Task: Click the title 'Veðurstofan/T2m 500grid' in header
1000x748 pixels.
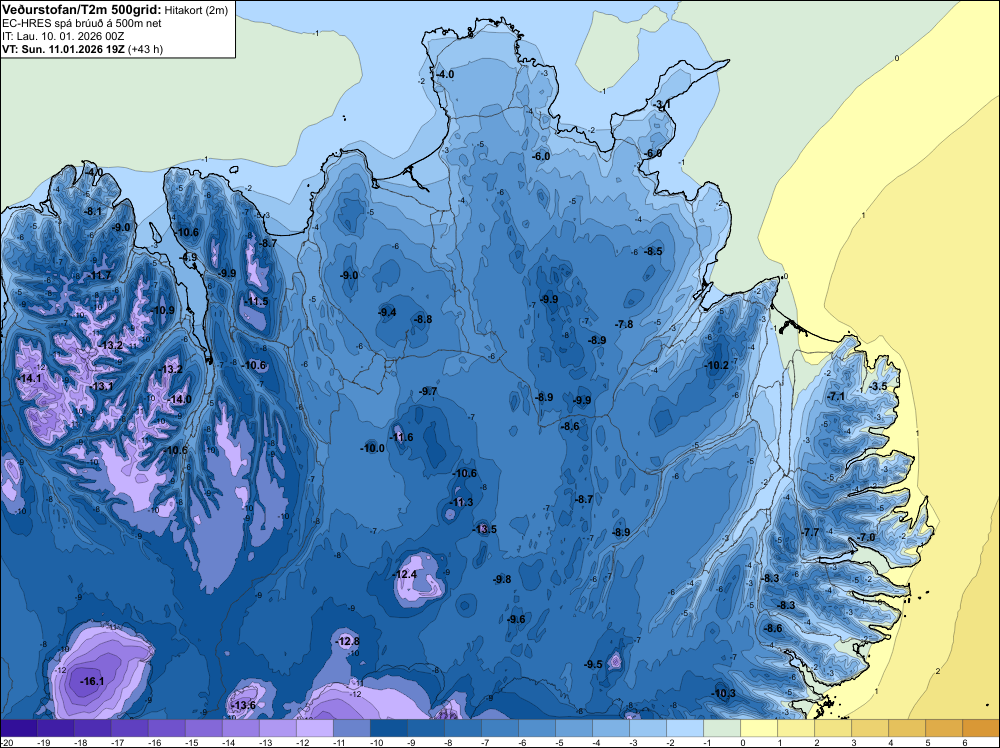Action: [81, 10]
